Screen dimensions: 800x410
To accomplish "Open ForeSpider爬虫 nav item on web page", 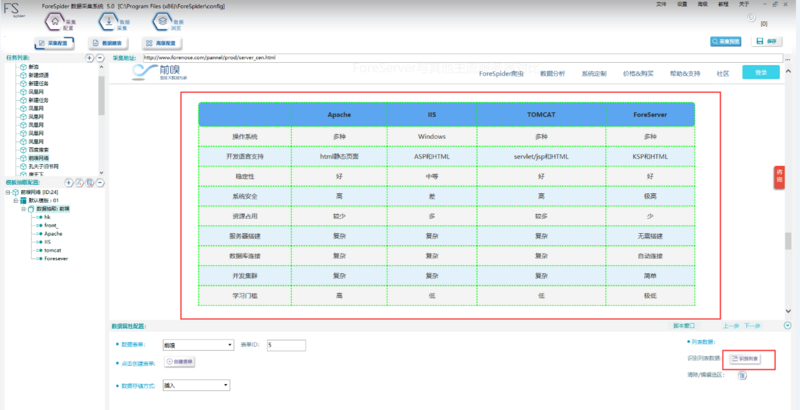I will point(501,73).
